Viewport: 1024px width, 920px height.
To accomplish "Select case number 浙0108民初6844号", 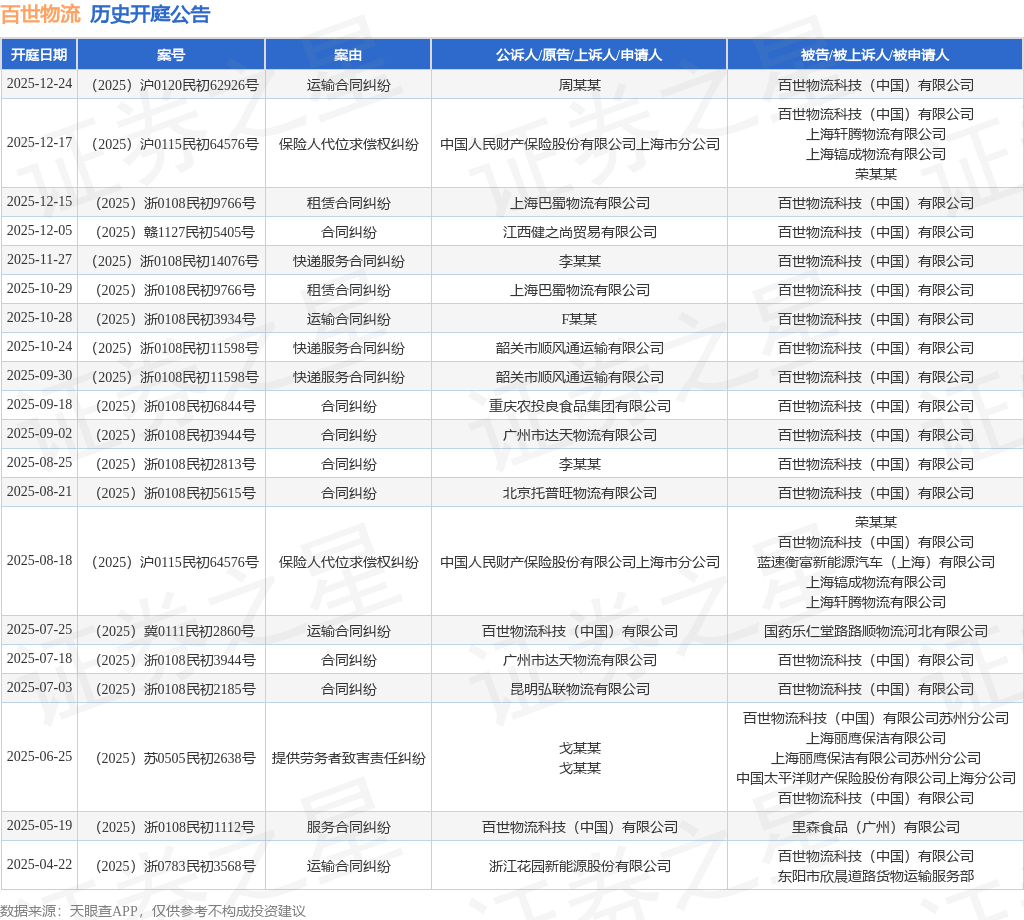I will coord(175,406).
